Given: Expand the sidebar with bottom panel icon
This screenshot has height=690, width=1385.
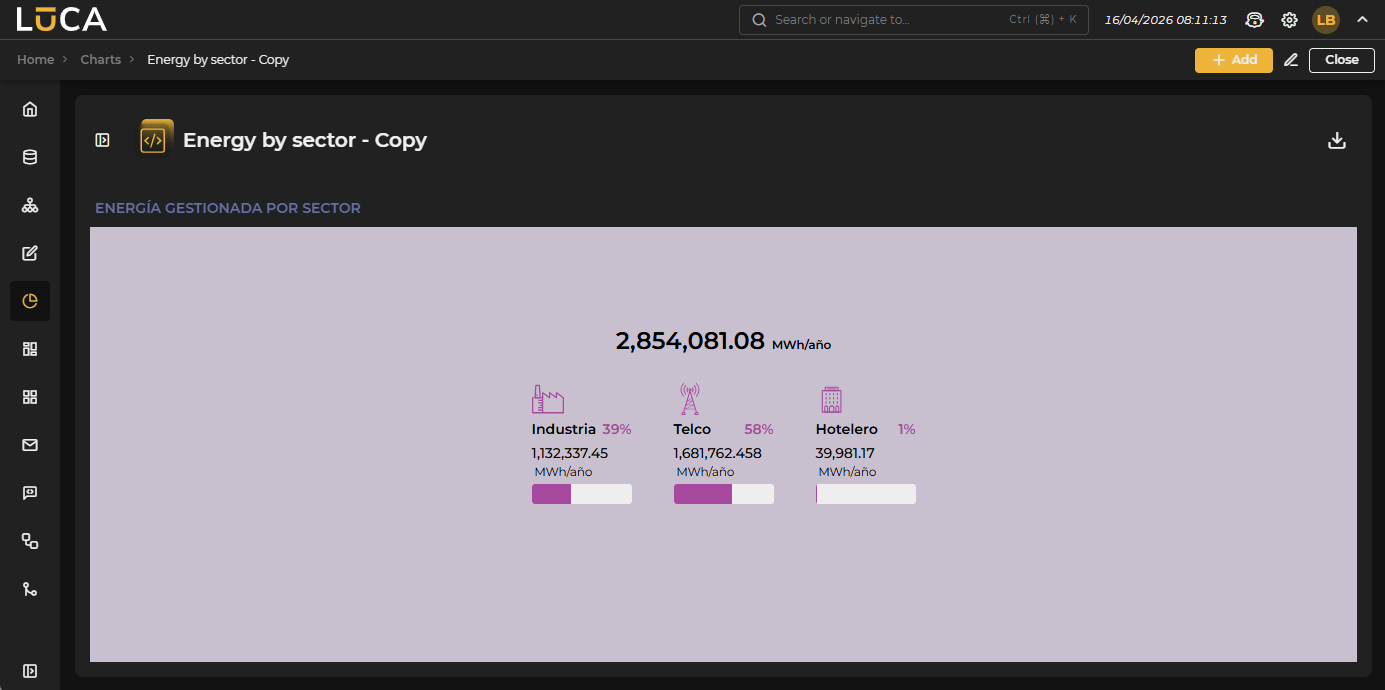Looking at the screenshot, I should (x=30, y=670).
